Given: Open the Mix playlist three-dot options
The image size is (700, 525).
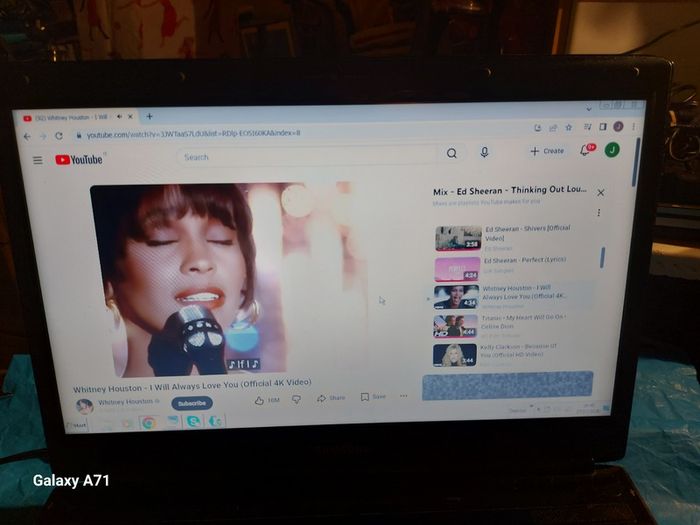Looking at the screenshot, I should click(x=599, y=212).
